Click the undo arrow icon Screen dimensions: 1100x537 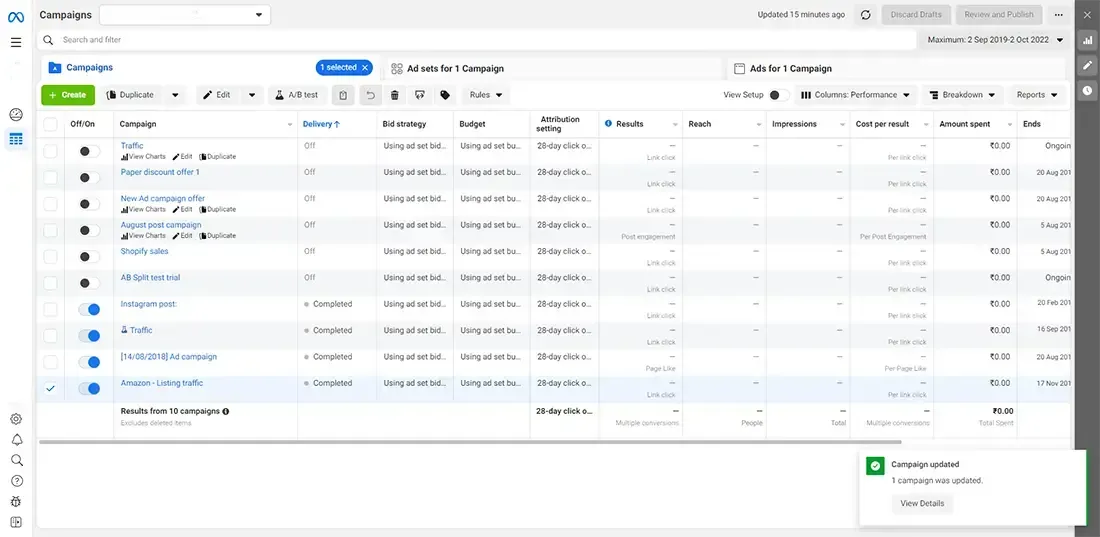point(370,95)
